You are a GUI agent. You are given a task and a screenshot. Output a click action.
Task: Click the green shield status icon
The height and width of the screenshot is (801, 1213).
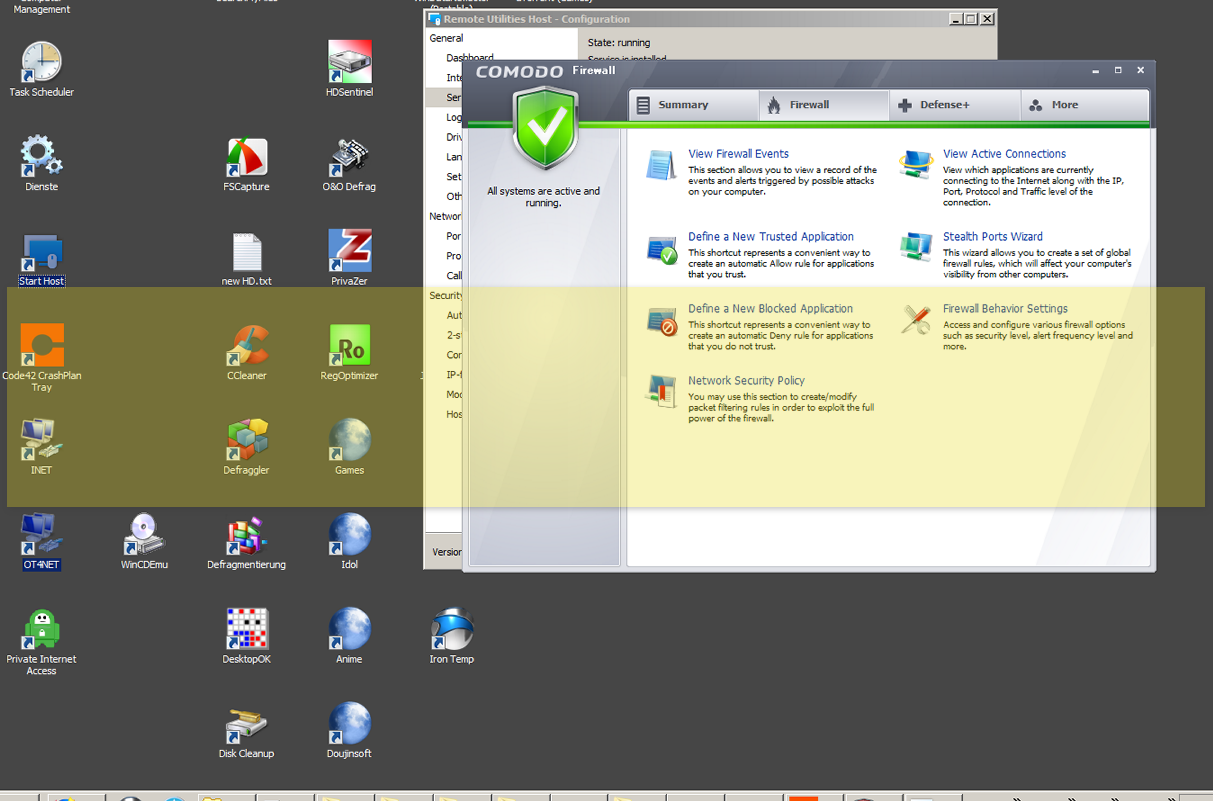click(545, 130)
